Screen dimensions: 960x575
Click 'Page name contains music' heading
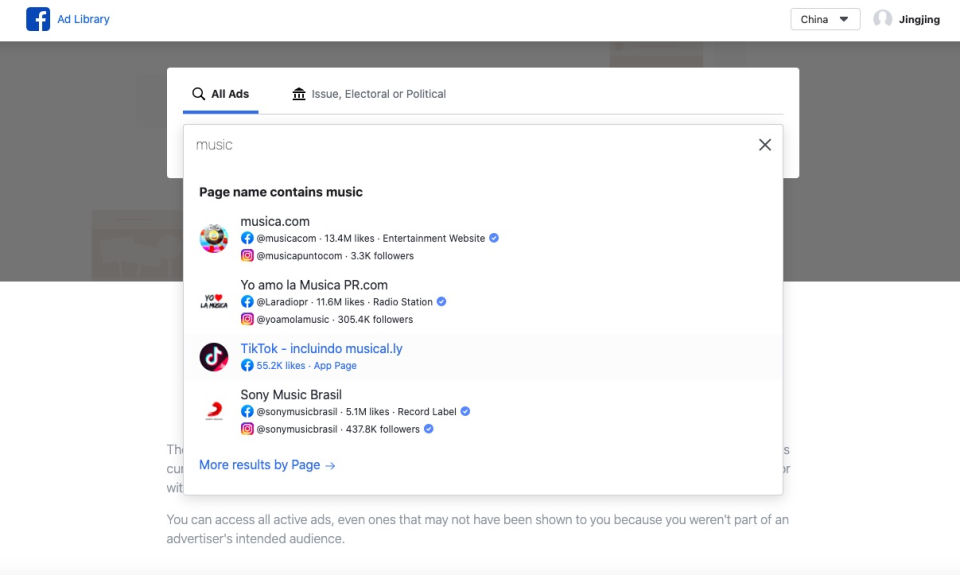[281, 192]
